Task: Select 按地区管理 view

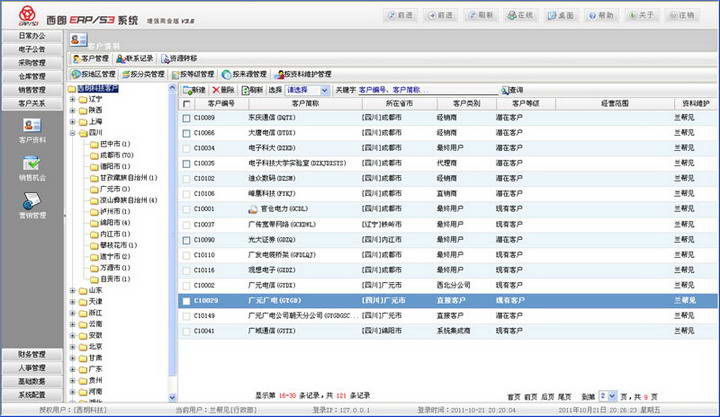Action: click(x=93, y=74)
